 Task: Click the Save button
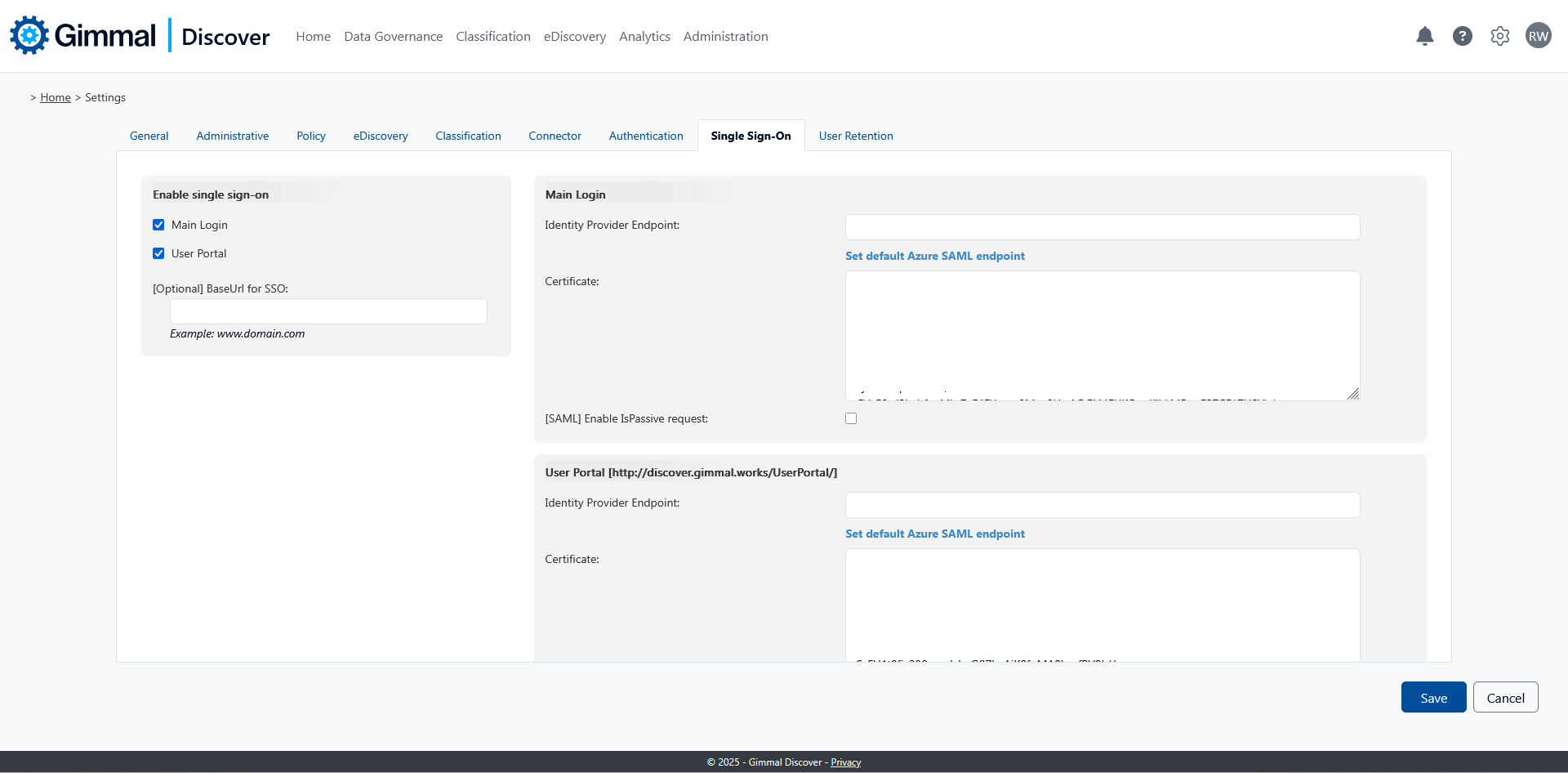1433,697
